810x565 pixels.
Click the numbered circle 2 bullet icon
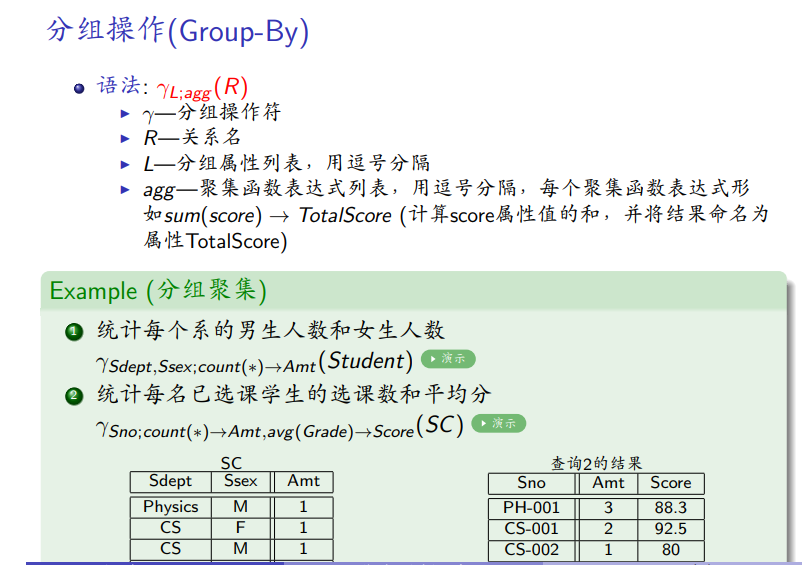coord(73,395)
